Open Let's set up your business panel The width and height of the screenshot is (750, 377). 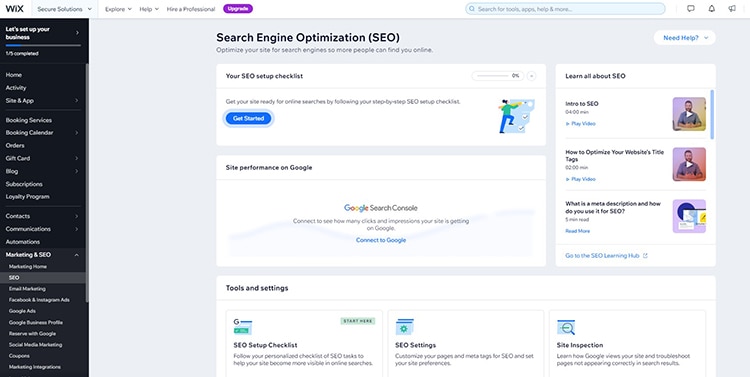(43, 33)
